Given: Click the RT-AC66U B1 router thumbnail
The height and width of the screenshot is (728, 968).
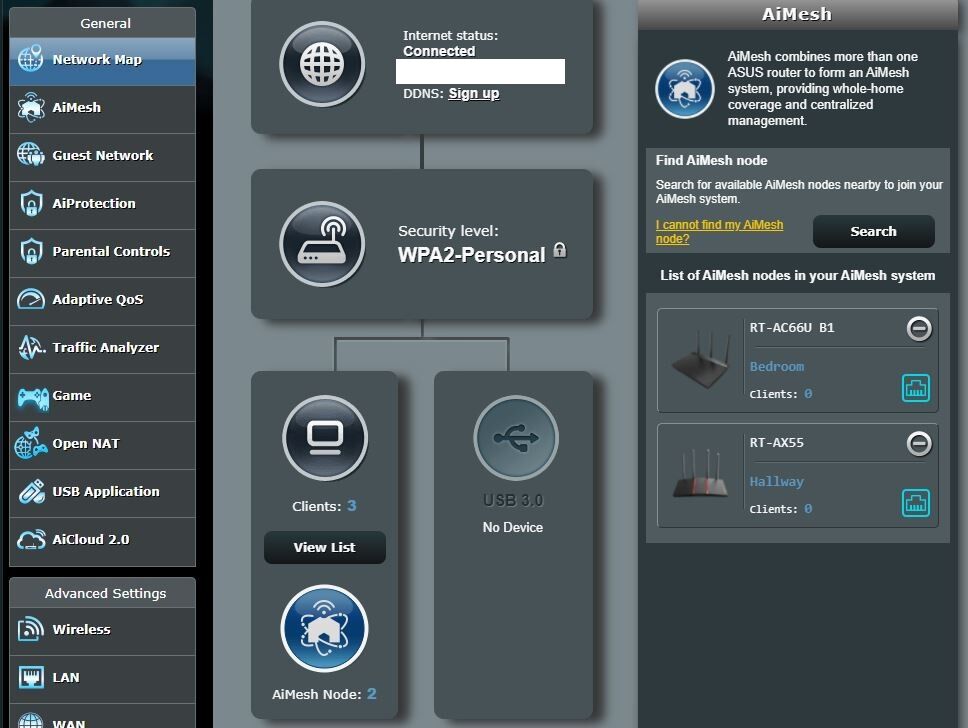Looking at the screenshot, I should [701, 360].
